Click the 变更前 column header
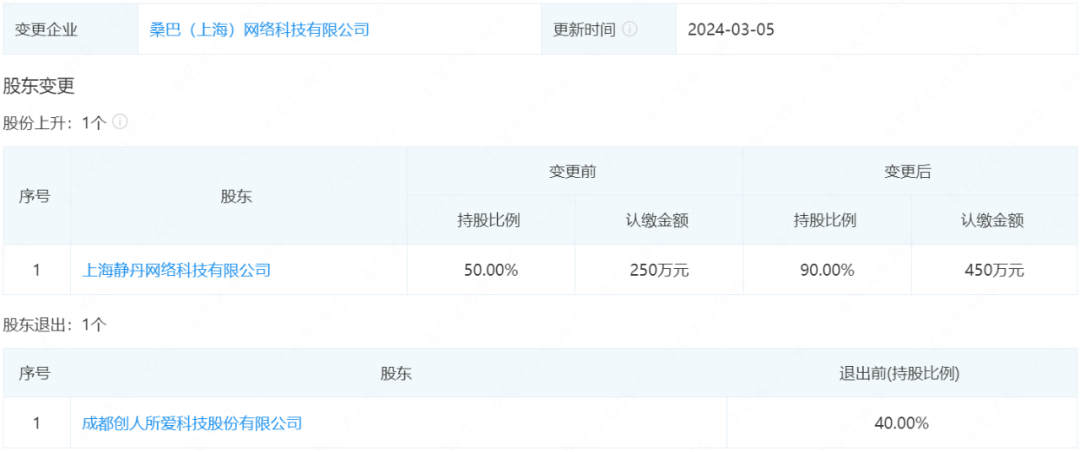Viewport: 1080px width, 452px height. (x=575, y=172)
